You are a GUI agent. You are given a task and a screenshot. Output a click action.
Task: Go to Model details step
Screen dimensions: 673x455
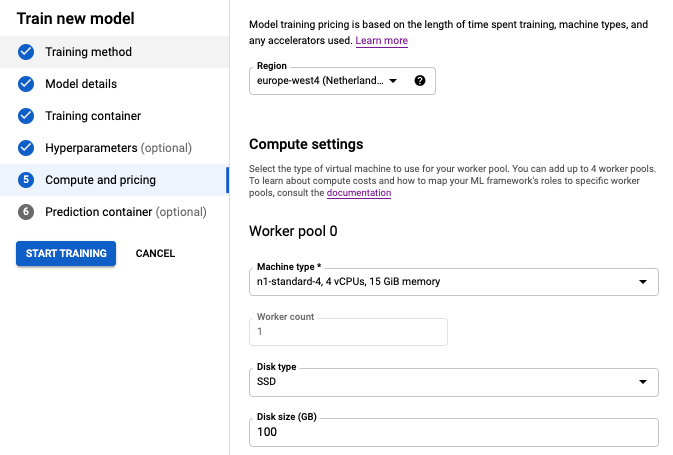(81, 84)
